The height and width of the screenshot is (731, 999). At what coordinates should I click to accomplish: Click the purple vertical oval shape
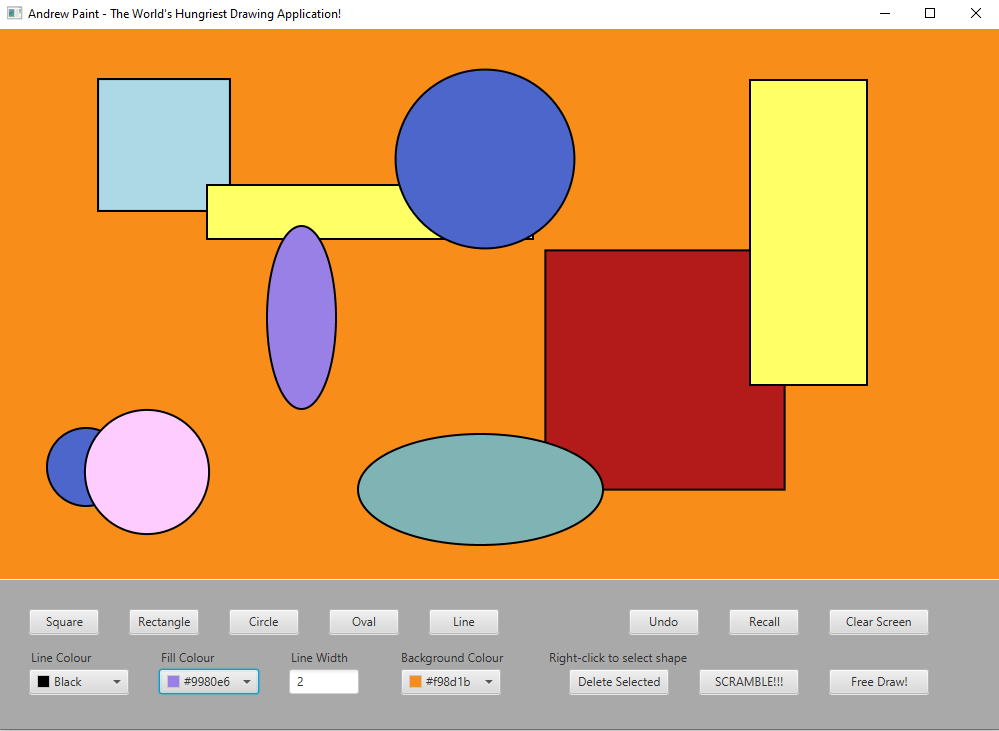tap(301, 318)
